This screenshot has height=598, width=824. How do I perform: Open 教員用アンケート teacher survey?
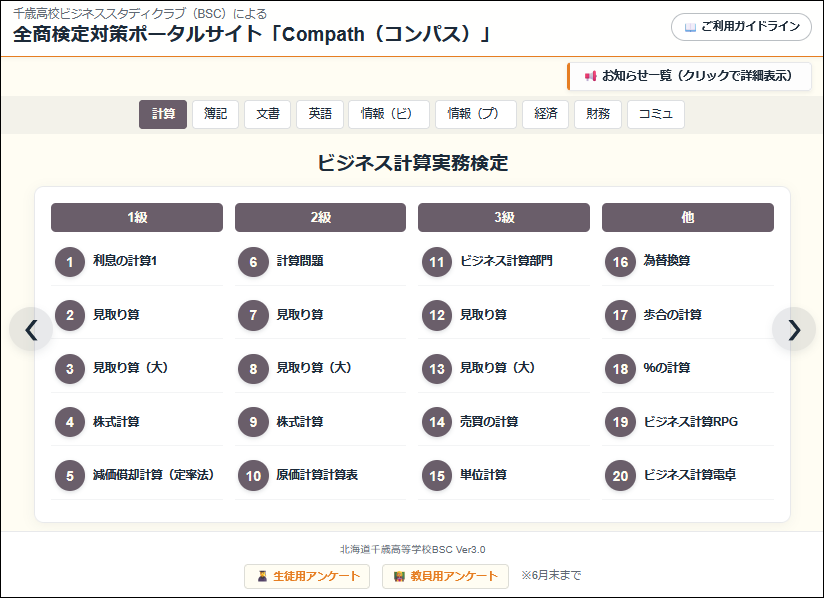[445, 576]
